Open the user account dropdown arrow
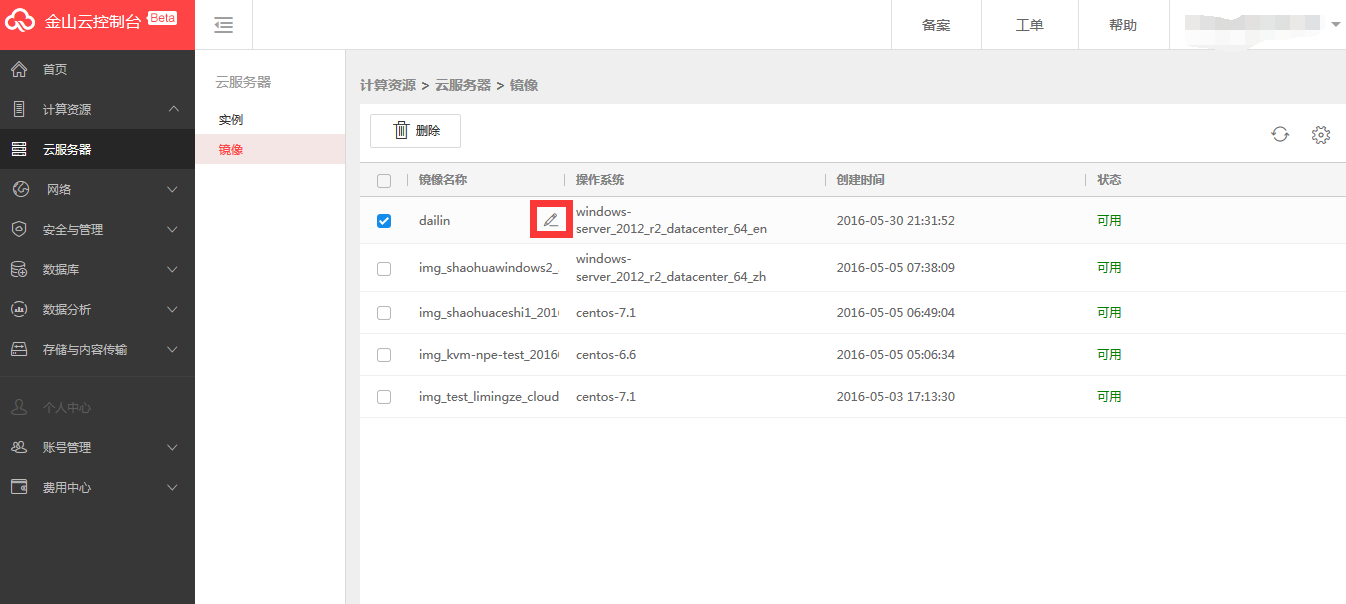 pos(1336,24)
